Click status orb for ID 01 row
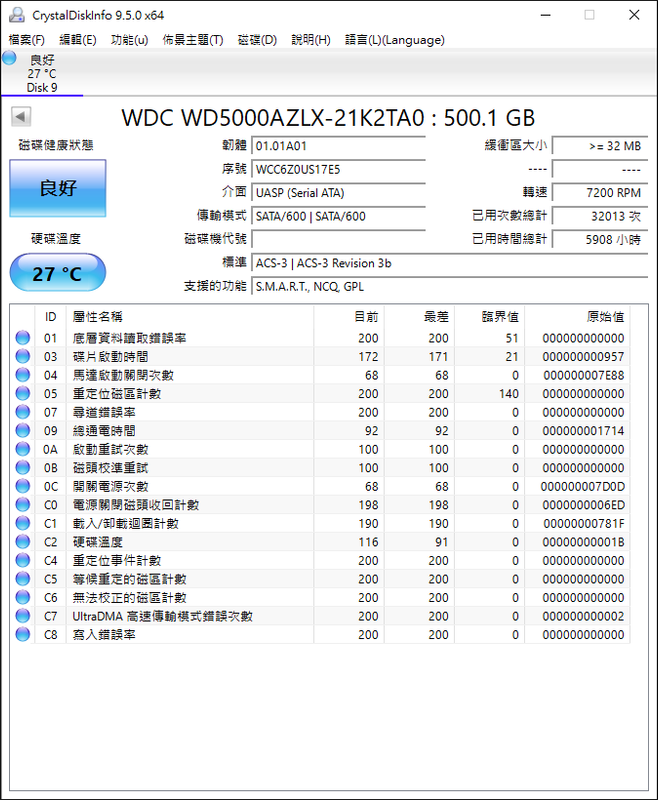The image size is (658, 800). pos(22,338)
